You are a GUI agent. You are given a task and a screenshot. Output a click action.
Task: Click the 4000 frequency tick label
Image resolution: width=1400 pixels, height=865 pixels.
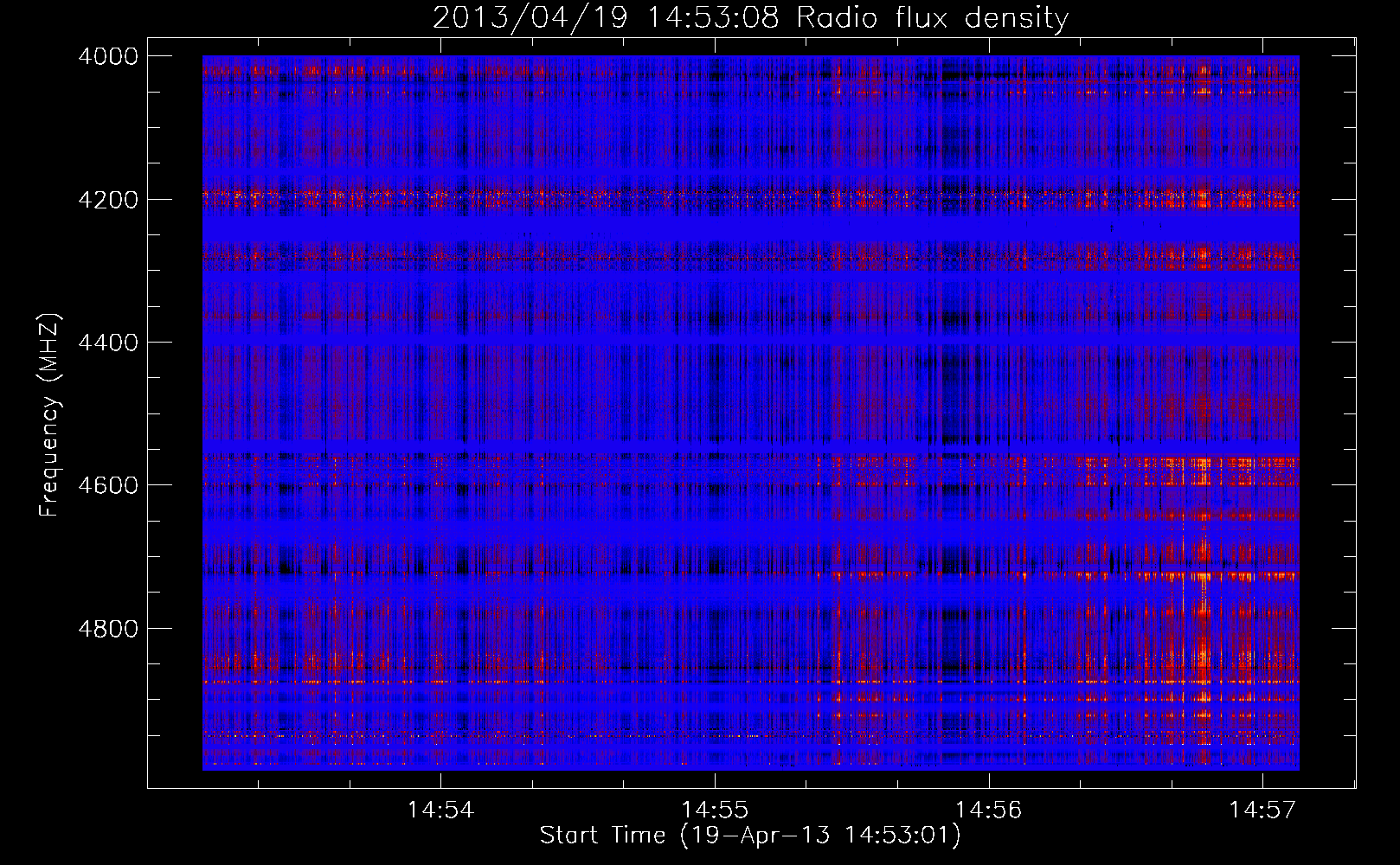108,56
